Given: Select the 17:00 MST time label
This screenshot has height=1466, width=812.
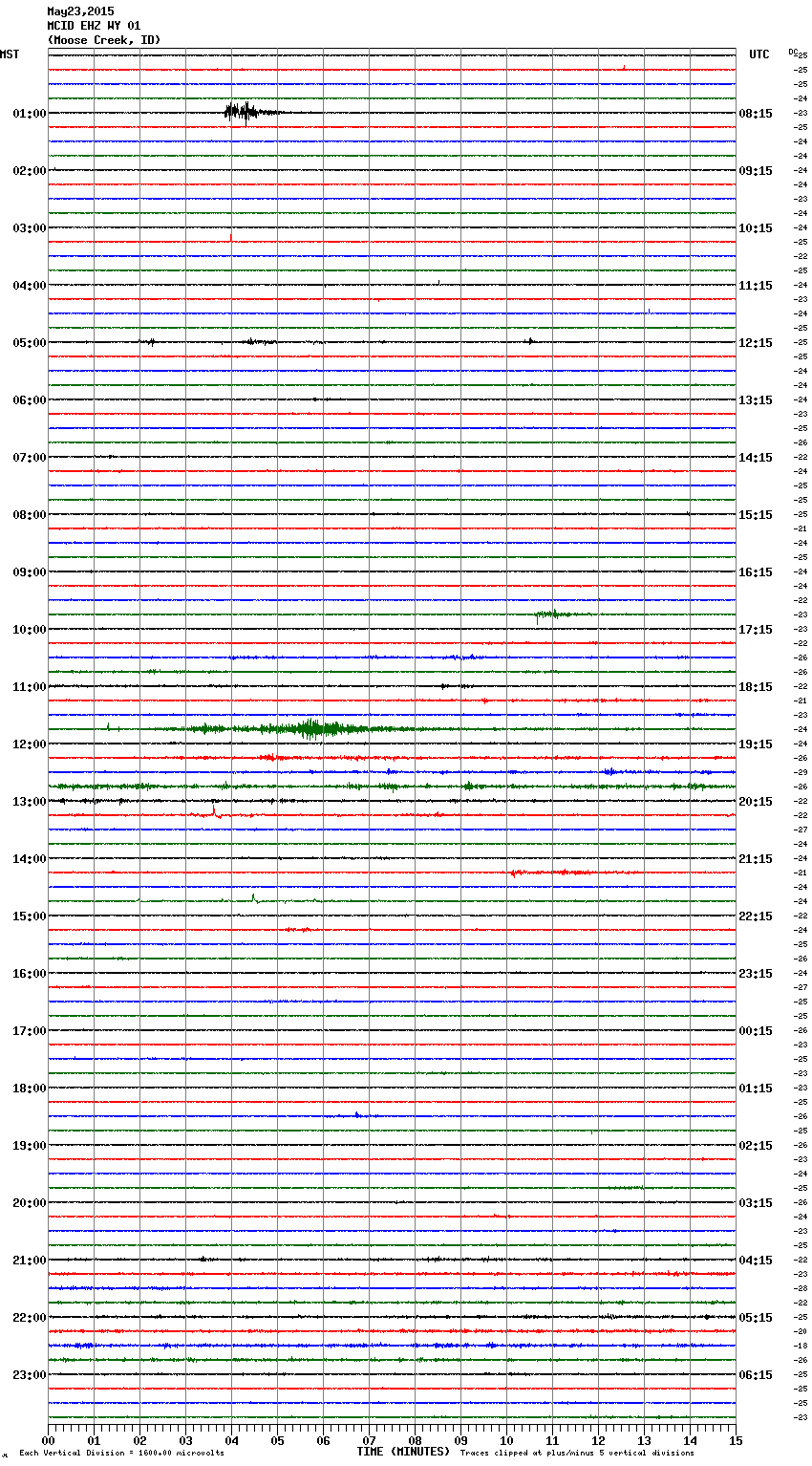Looking at the screenshot, I should [30, 1031].
